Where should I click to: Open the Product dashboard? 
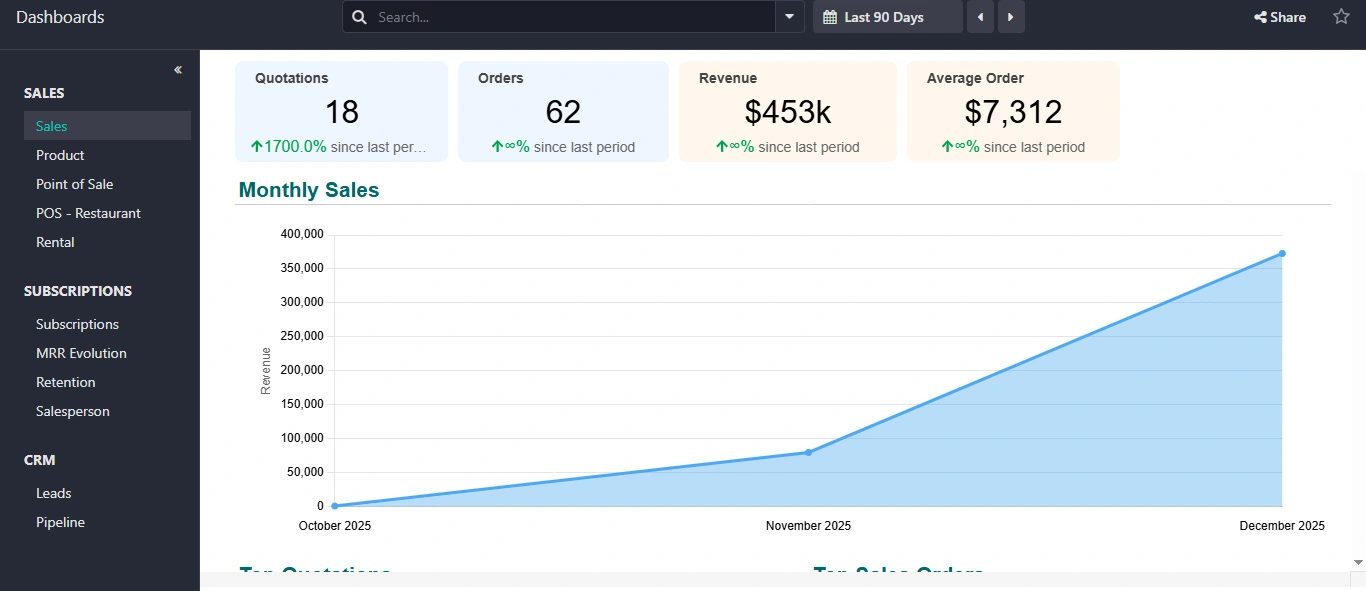click(x=60, y=155)
